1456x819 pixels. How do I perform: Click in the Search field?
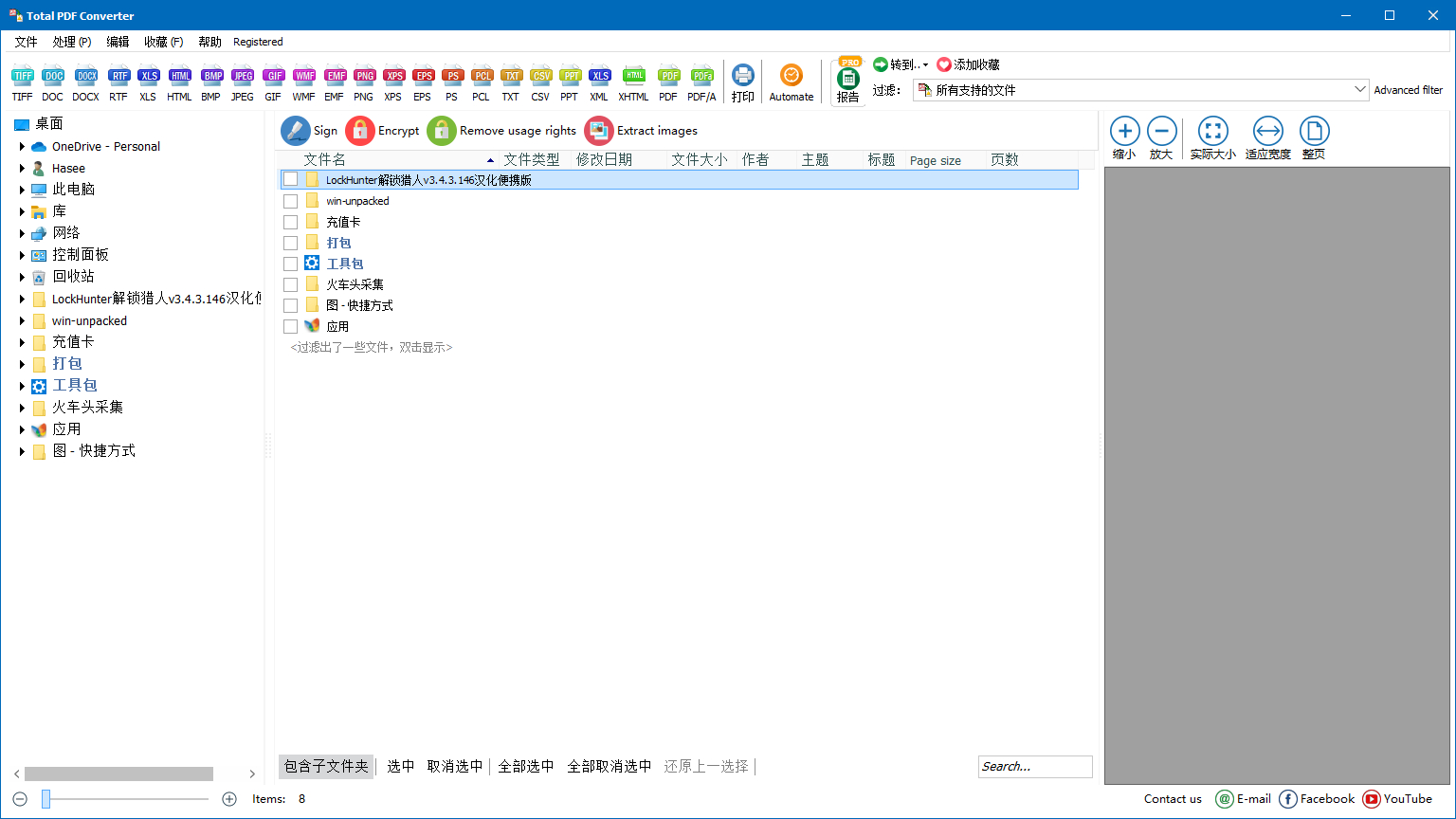coord(1035,767)
